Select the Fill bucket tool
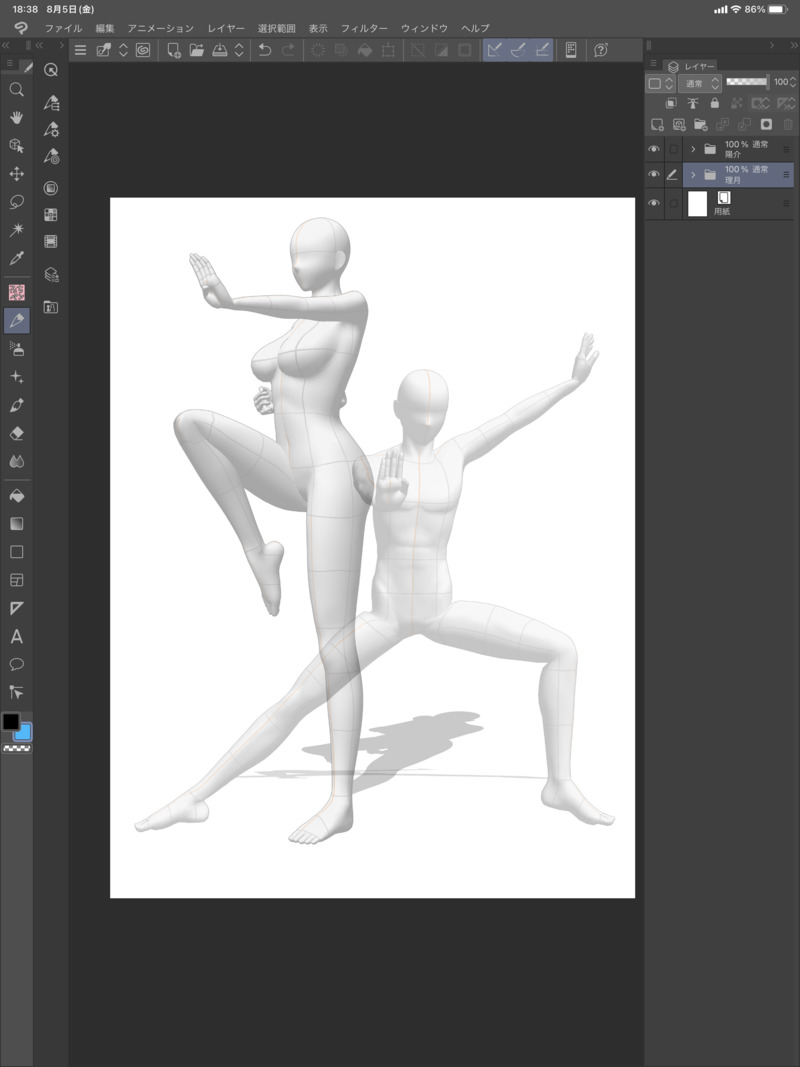 [16, 495]
